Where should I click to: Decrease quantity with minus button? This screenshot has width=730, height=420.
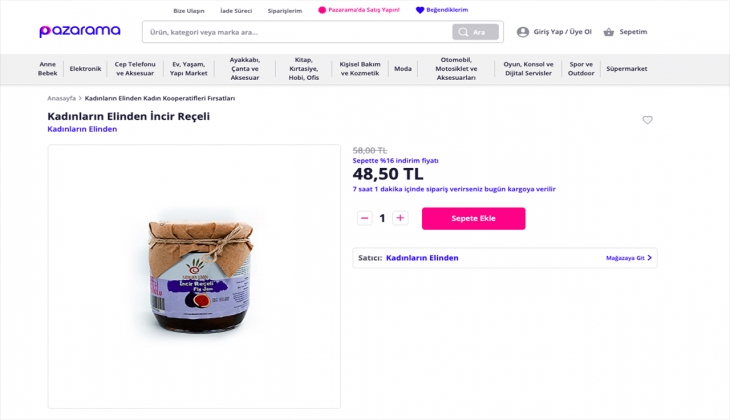tap(365, 218)
